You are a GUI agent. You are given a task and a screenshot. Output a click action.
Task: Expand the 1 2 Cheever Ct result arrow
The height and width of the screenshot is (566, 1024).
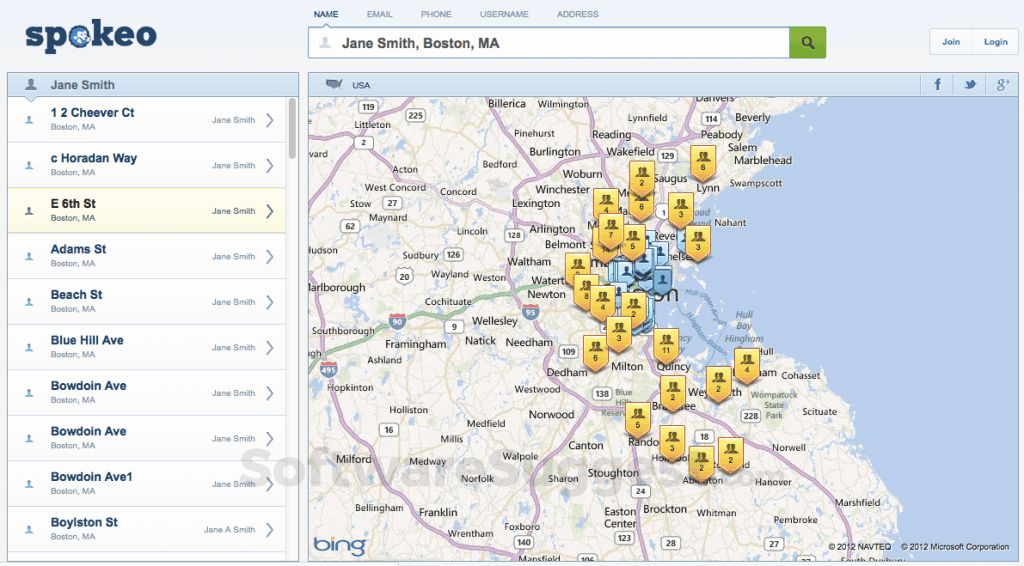(270, 120)
